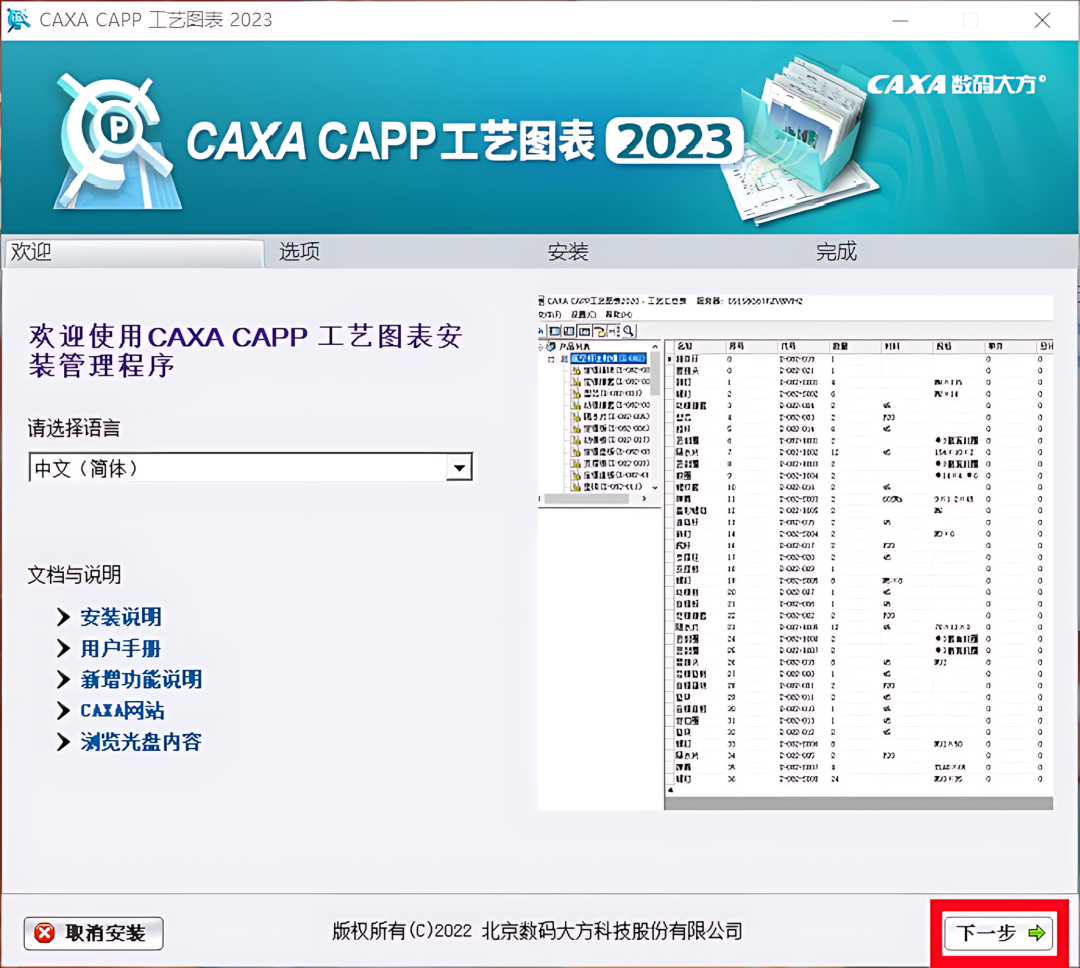Switch to the 完成 tab
This screenshot has width=1080, height=968.
pos(837,251)
